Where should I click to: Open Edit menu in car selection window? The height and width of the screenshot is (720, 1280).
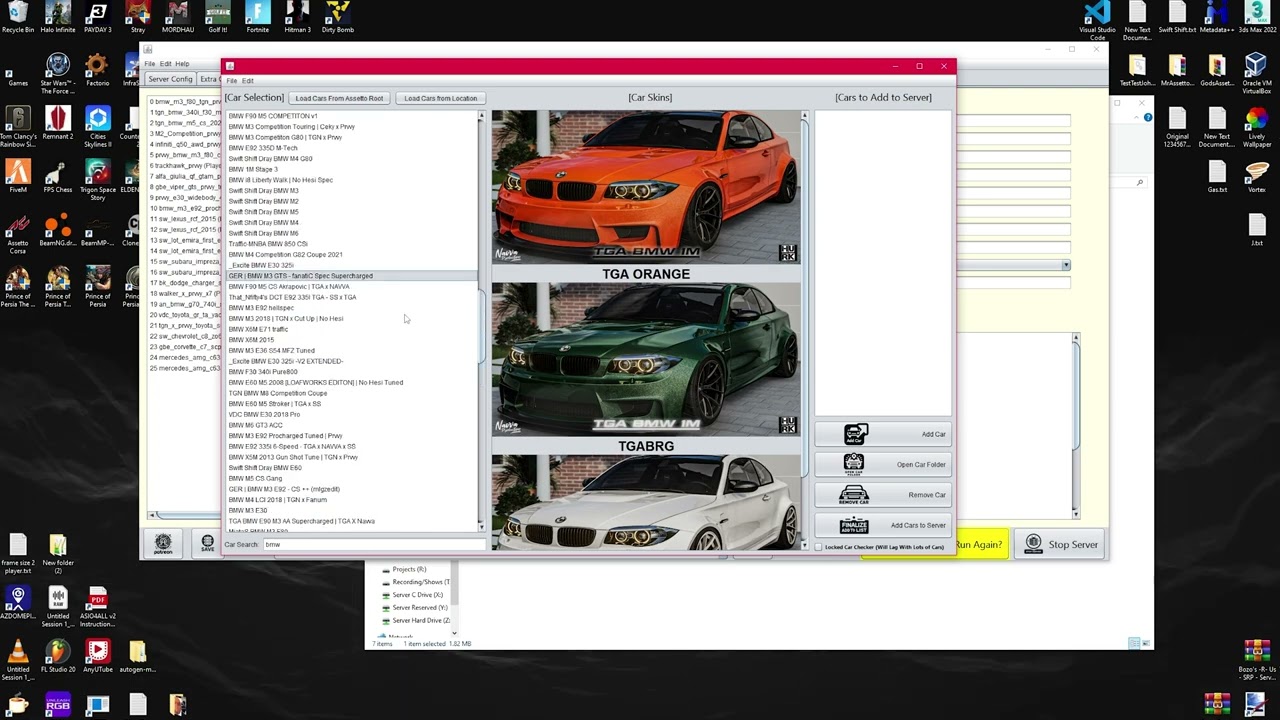click(248, 81)
